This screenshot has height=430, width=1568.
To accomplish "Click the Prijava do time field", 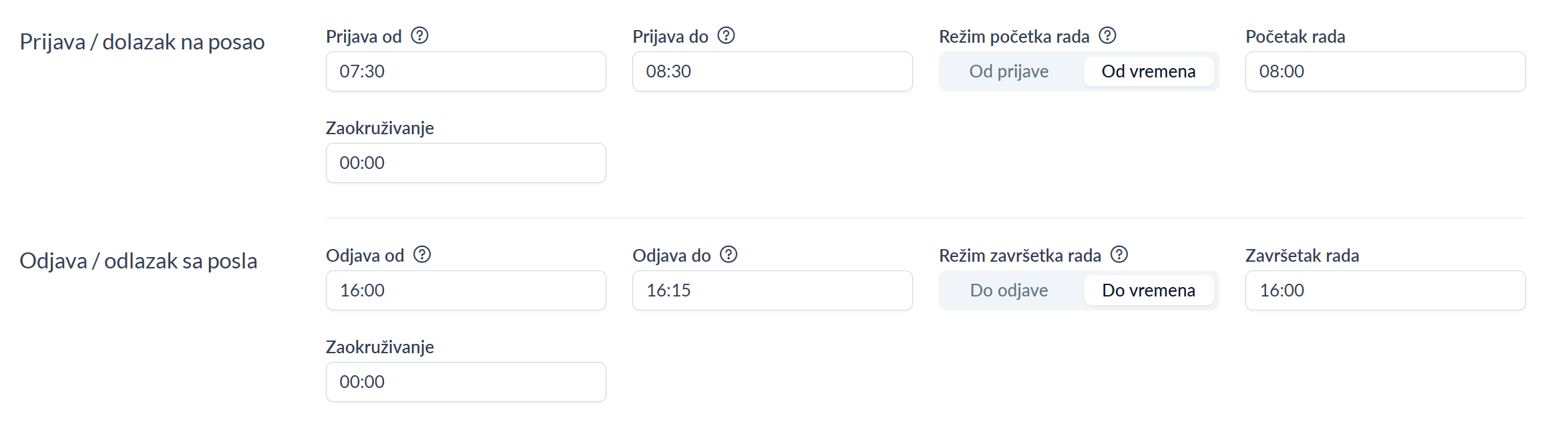I will click(772, 71).
